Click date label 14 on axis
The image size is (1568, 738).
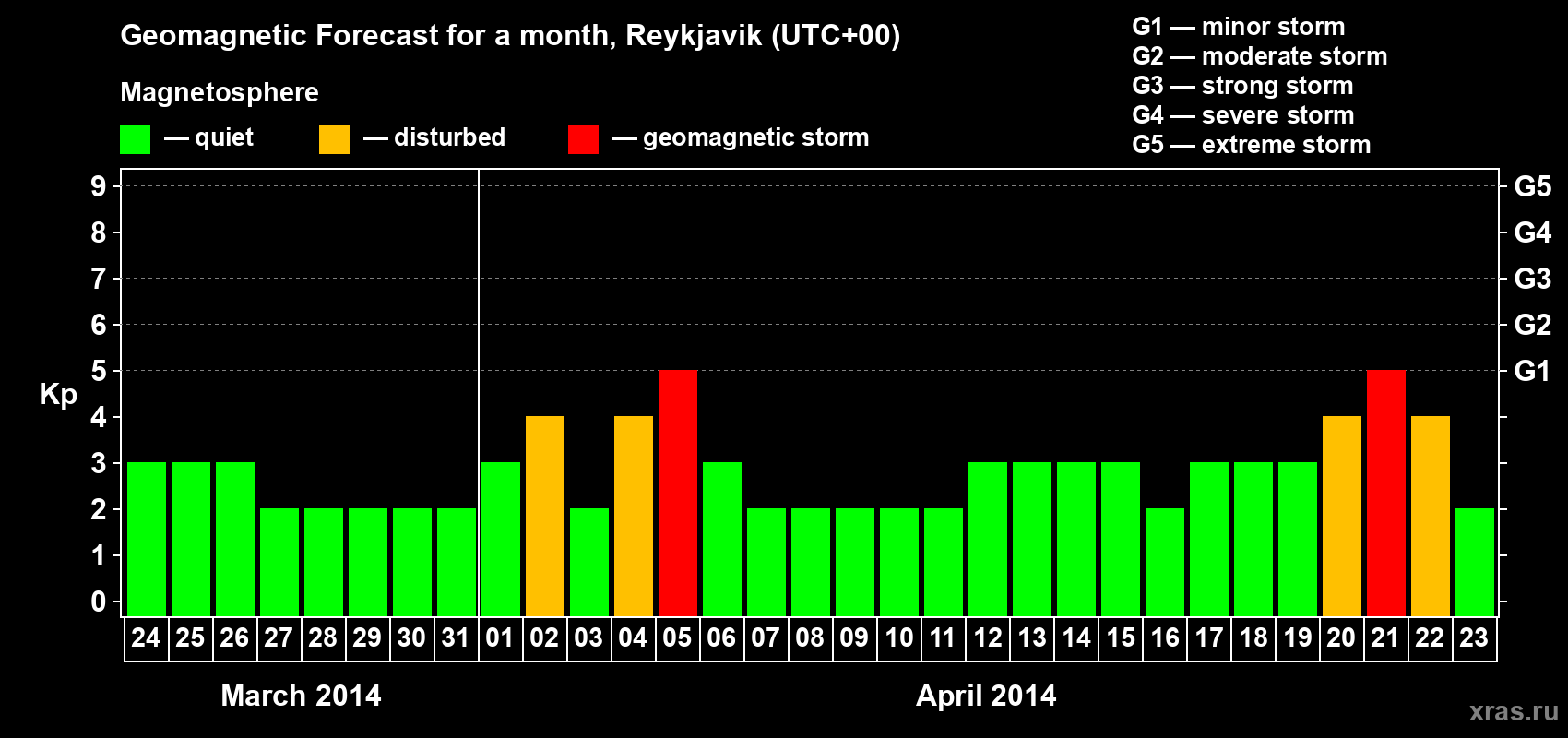coord(1076,637)
